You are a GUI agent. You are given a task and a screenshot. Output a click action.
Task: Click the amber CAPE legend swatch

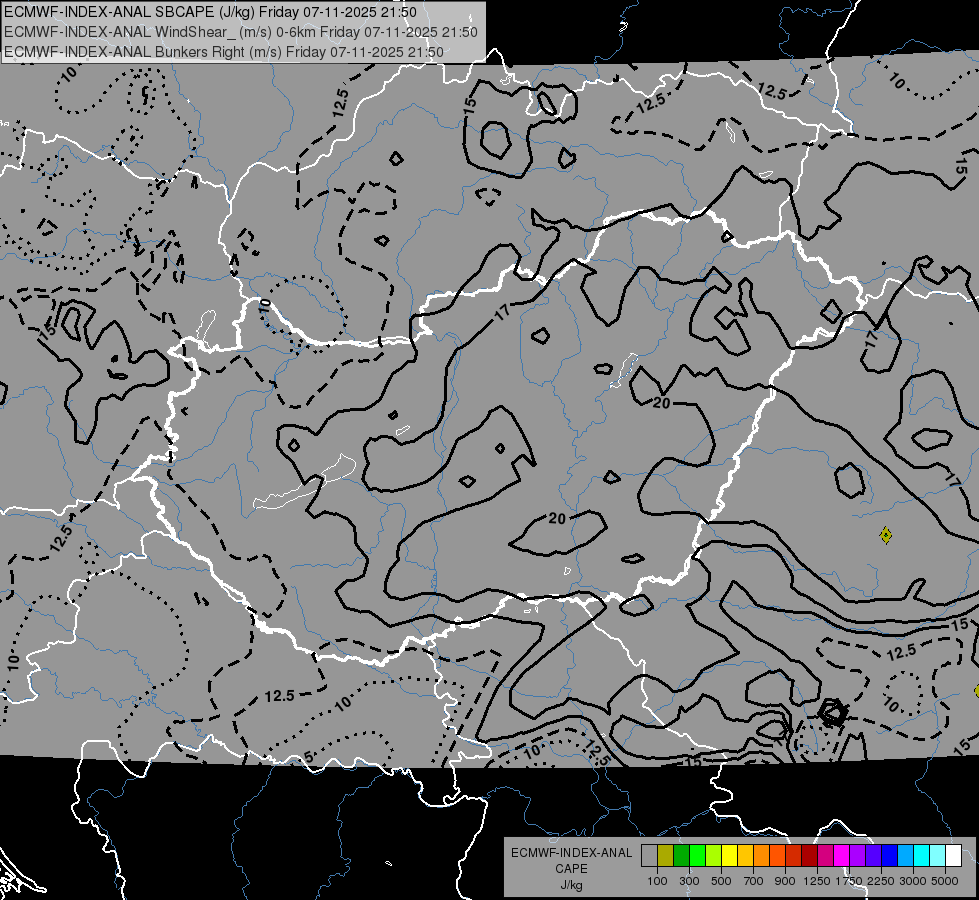pos(745,856)
